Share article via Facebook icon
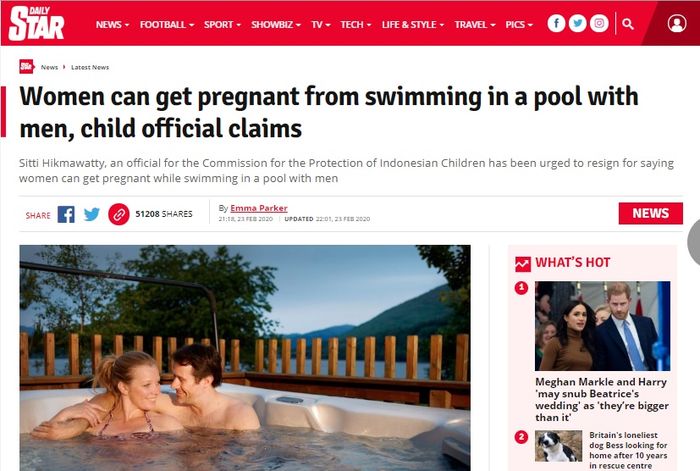 pos(66,214)
